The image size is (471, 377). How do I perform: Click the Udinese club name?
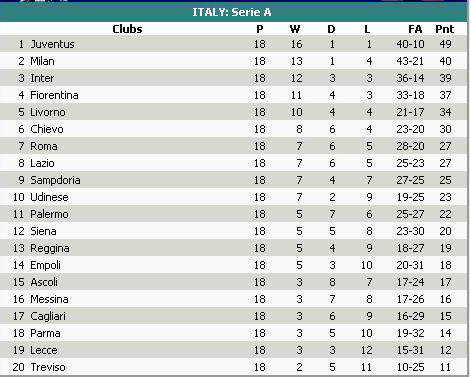coord(49,197)
